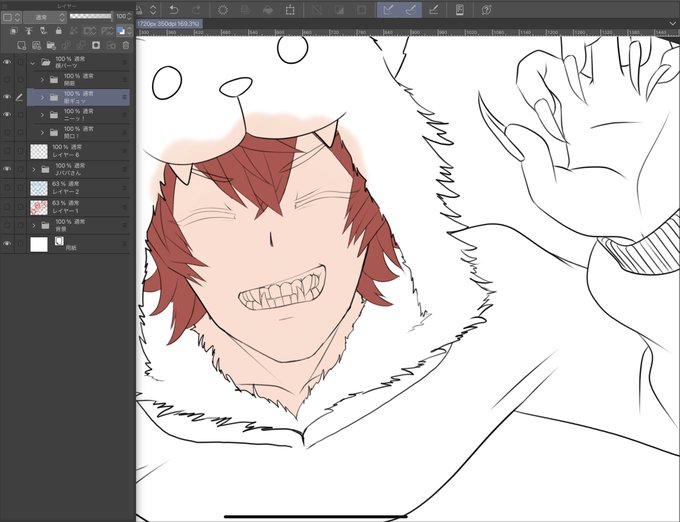Show the レイヤー 6 layer
Viewport: 680px width, 522px height.
tap(7, 151)
